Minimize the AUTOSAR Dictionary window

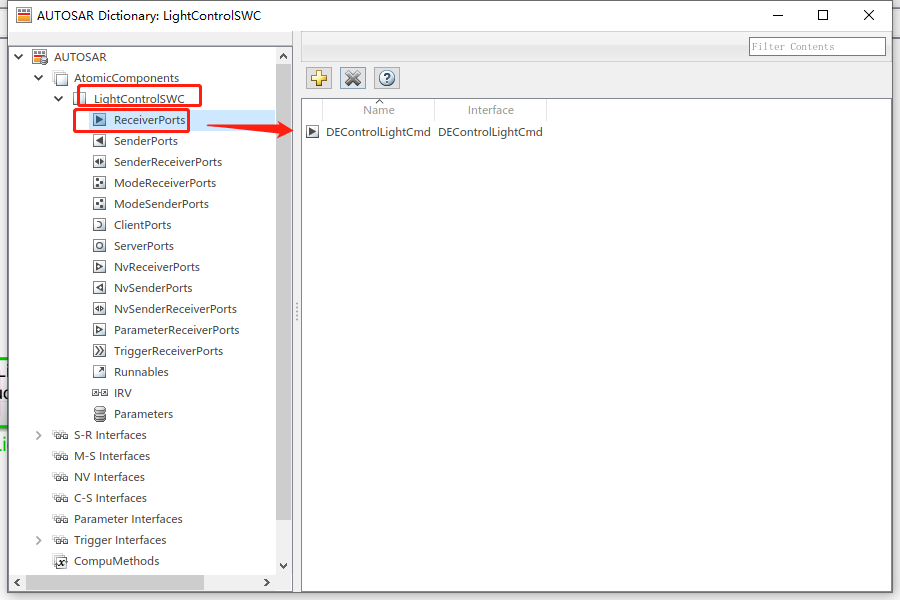(778, 16)
